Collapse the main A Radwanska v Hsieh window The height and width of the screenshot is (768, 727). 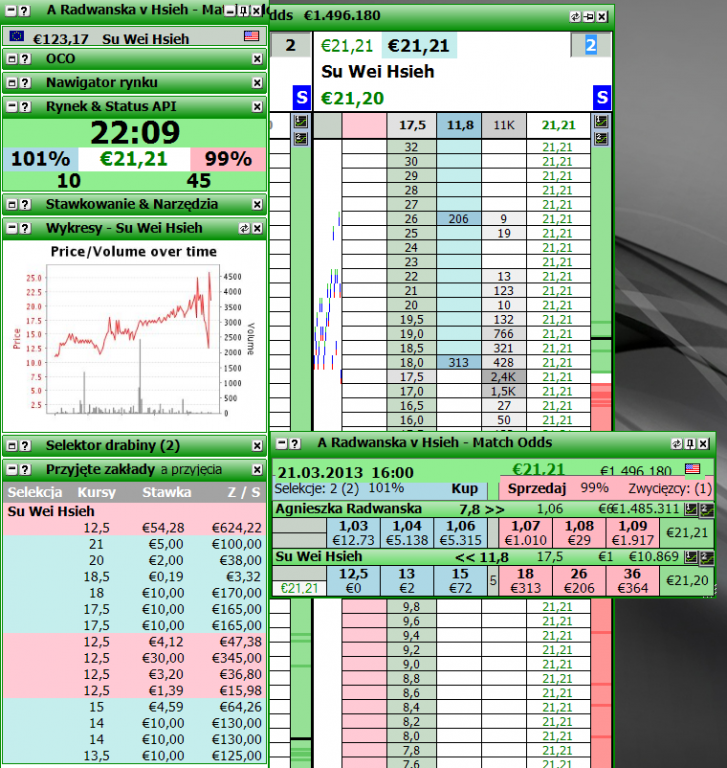pos(12,11)
